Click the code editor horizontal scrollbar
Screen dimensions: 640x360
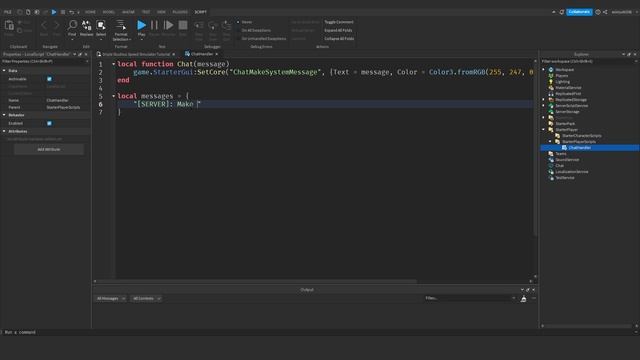[x=257, y=281]
